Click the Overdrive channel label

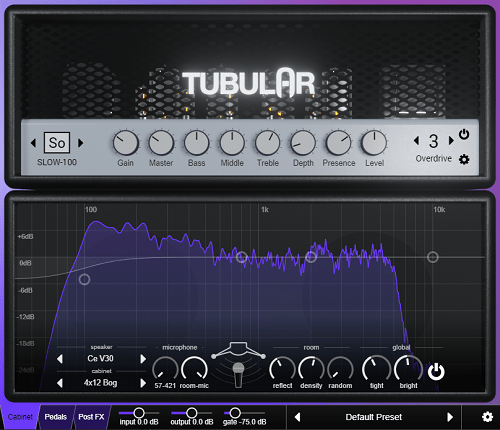pyautogui.click(x=433, y=158)
